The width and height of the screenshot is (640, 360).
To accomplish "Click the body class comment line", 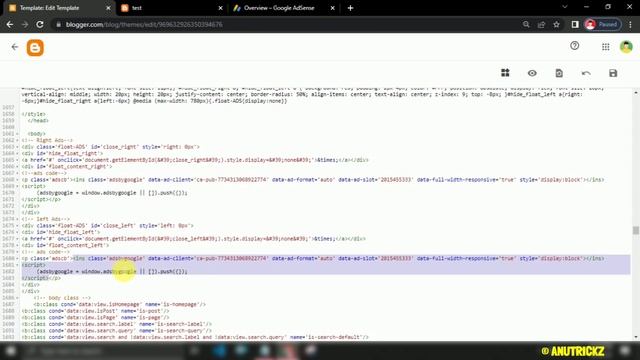I will pyautogui.click(x=62, y=298).
